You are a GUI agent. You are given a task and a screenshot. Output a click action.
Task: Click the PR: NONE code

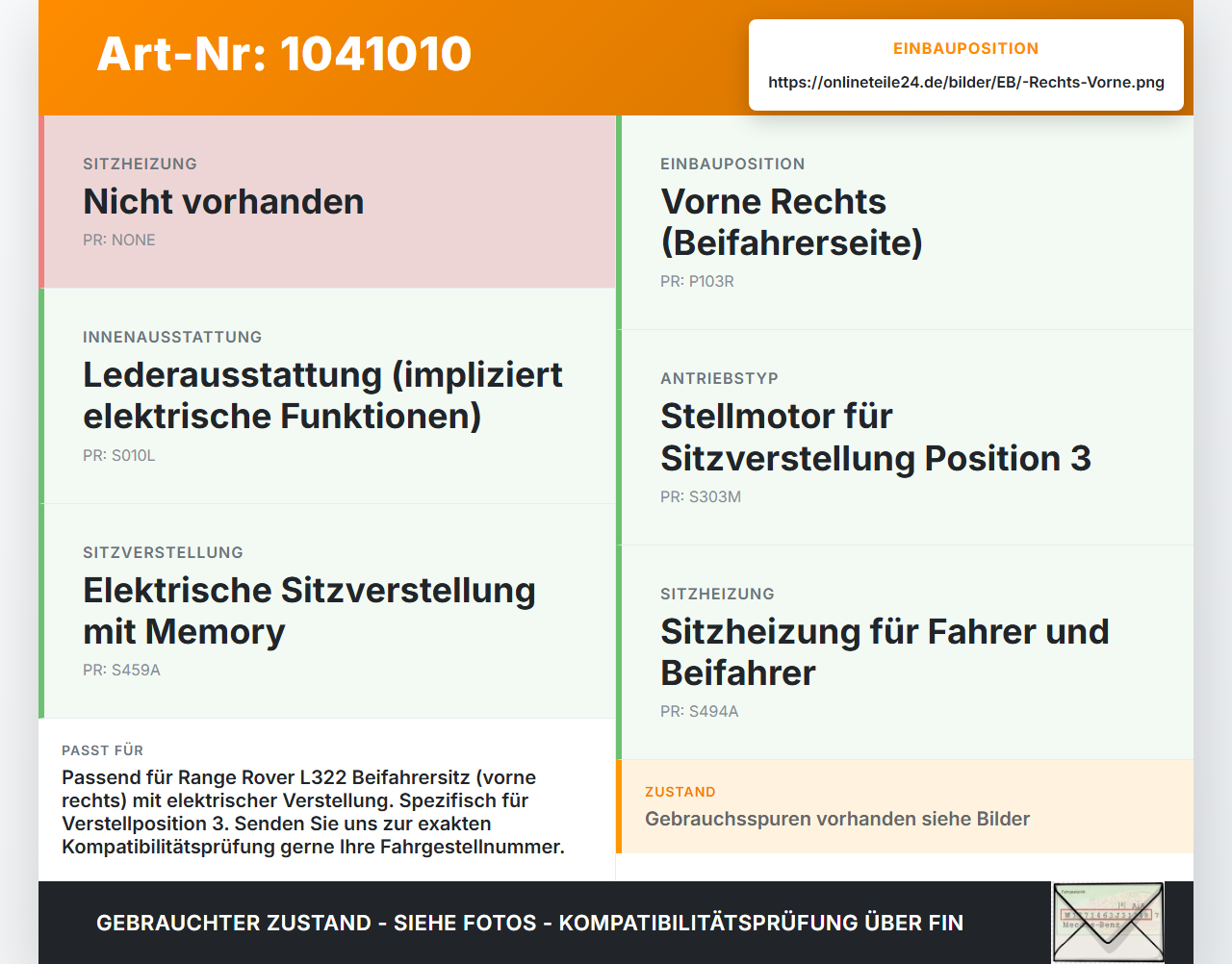[x=119, y=240]
